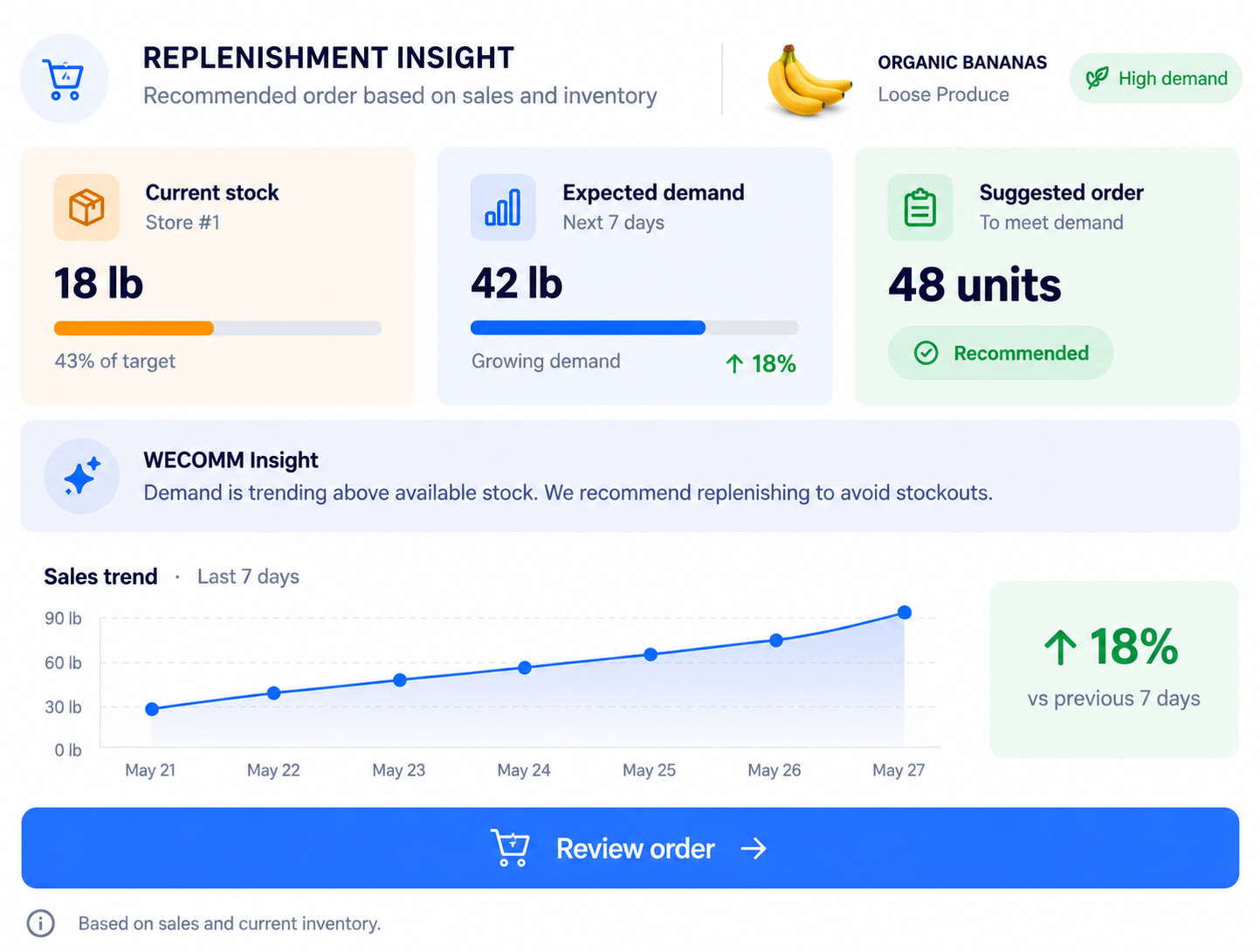Click the sparkle WECOMM Insight icon
1260x952 pixels.
(82, 476)
